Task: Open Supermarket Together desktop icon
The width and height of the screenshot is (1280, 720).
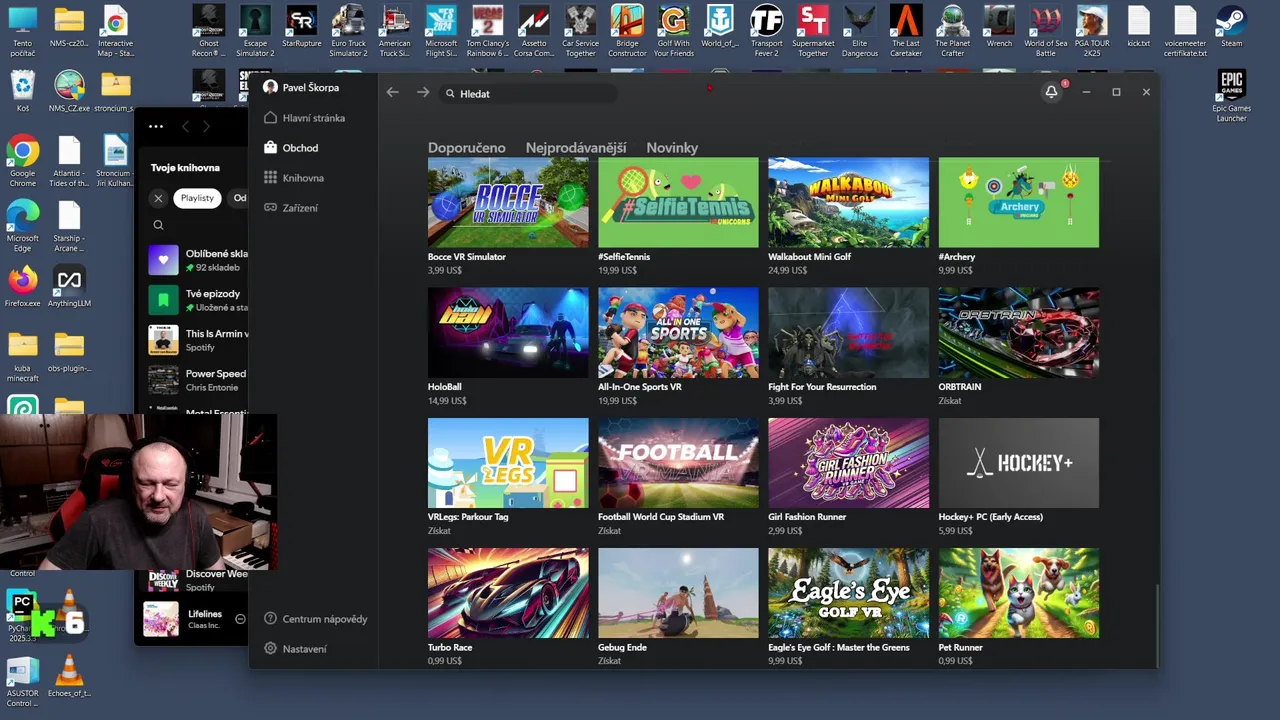Action: coord(813,30)
